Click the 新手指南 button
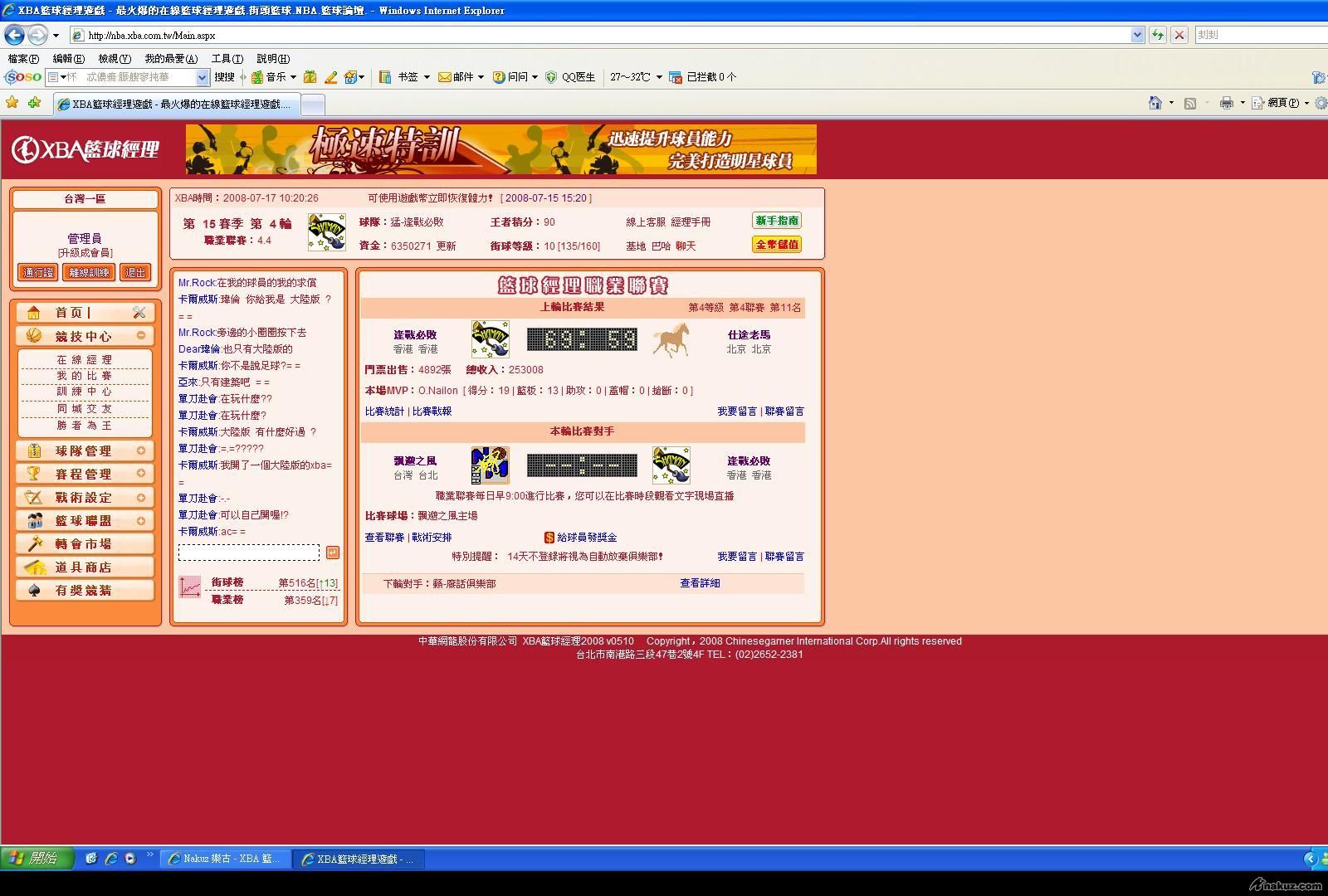1328x896 pixels. (777, 221)
